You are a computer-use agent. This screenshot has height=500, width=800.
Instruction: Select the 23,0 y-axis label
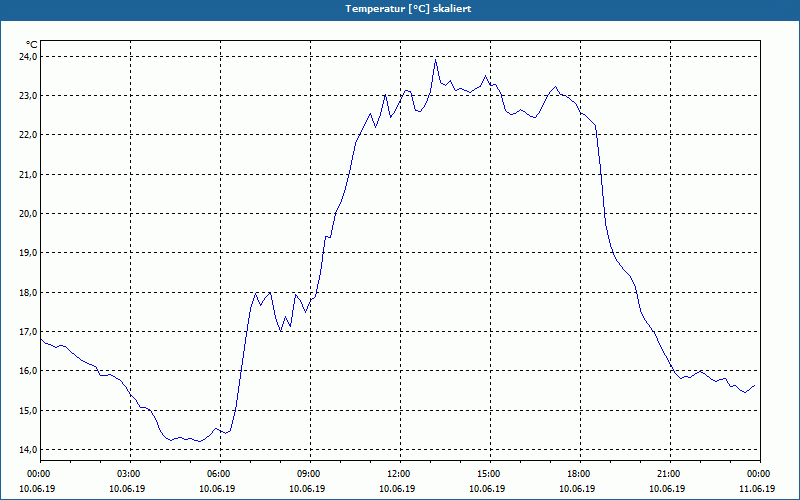click(29, 95)
